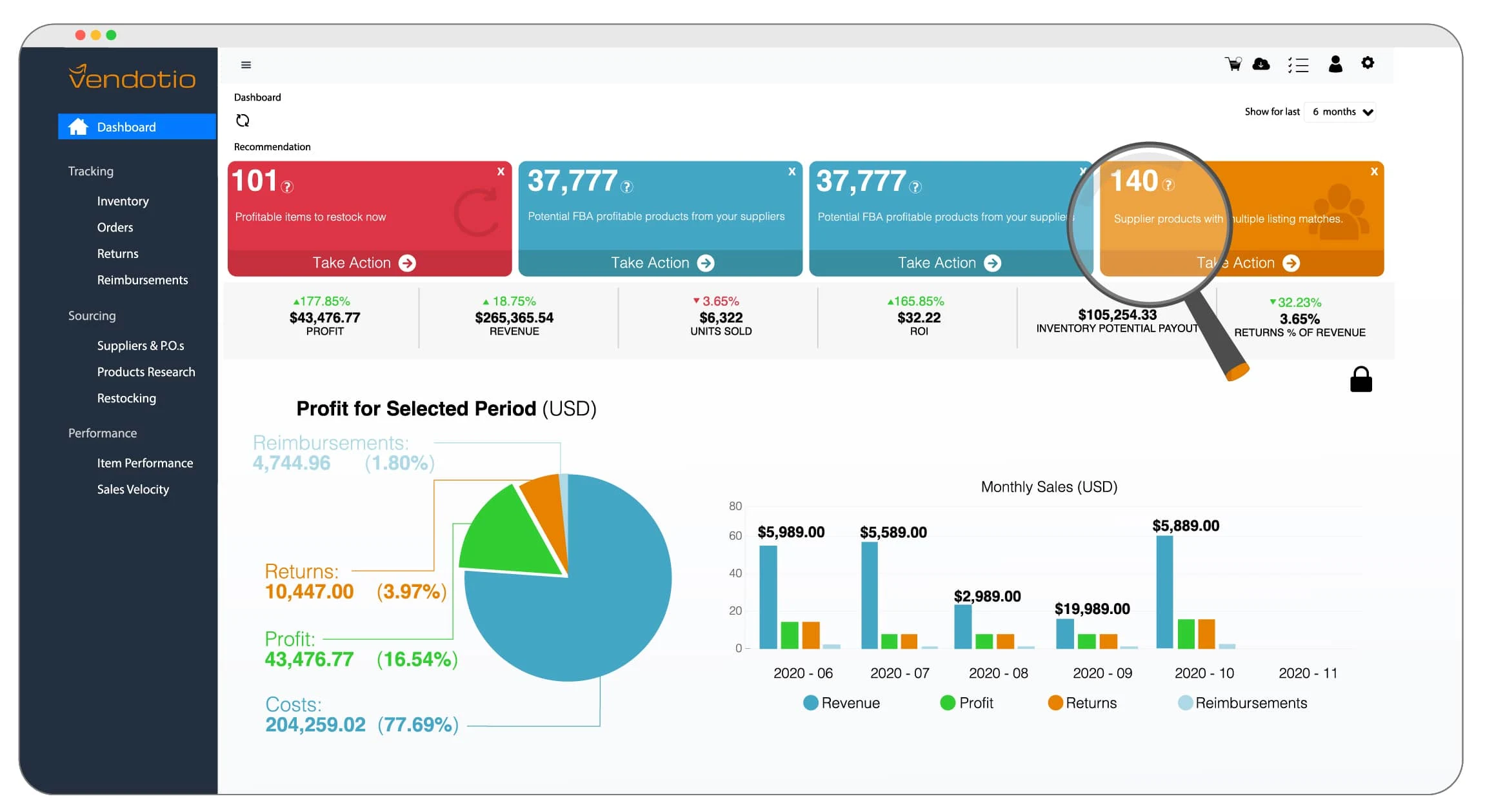Image resolution: width=1485 pixels, height=812 pixels.
Task: Click the help icon next to 140
Action: 1168,185
